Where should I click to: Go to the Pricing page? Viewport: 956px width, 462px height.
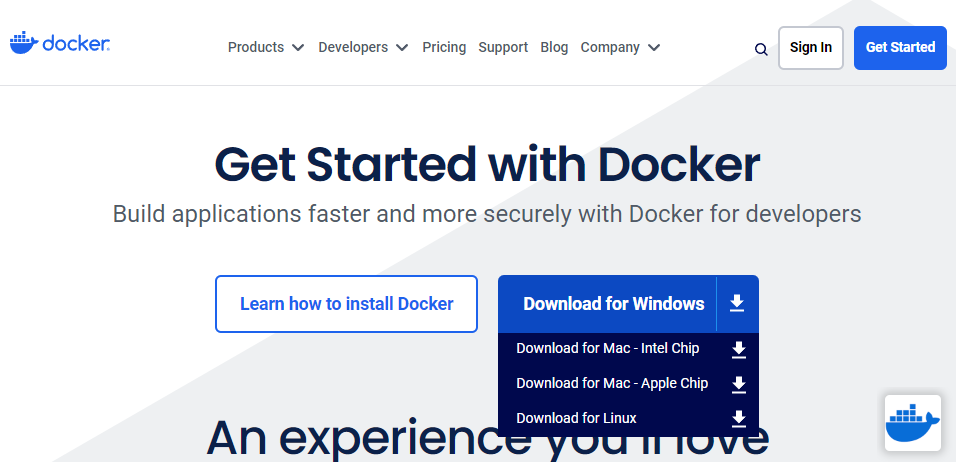444,48
